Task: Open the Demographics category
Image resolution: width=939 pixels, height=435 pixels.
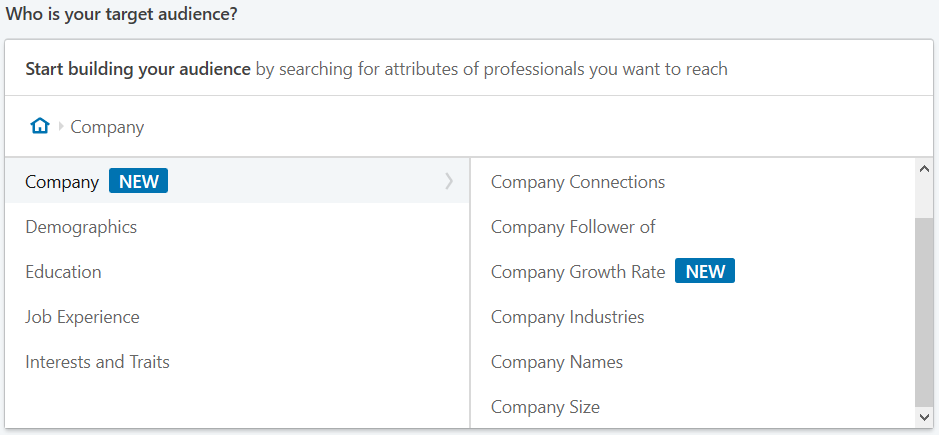Action: [x=237, y=226]
